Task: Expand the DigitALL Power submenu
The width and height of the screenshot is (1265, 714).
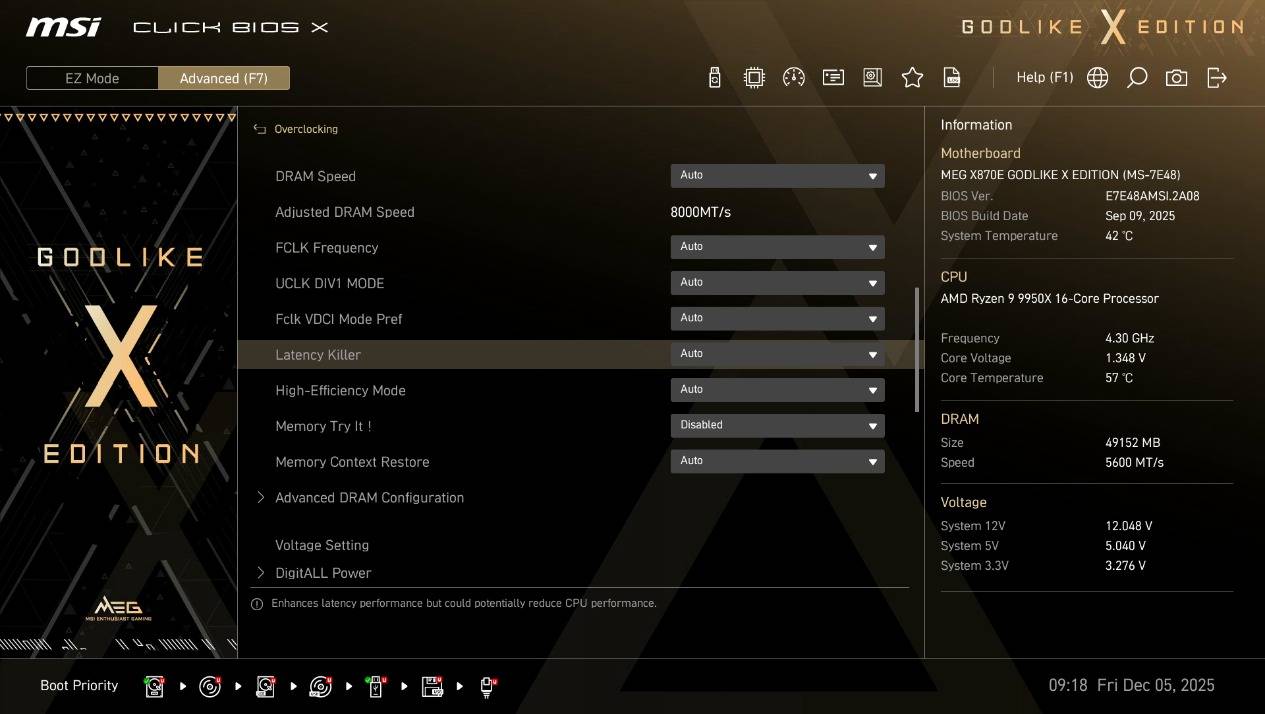Action: [323, 573]
